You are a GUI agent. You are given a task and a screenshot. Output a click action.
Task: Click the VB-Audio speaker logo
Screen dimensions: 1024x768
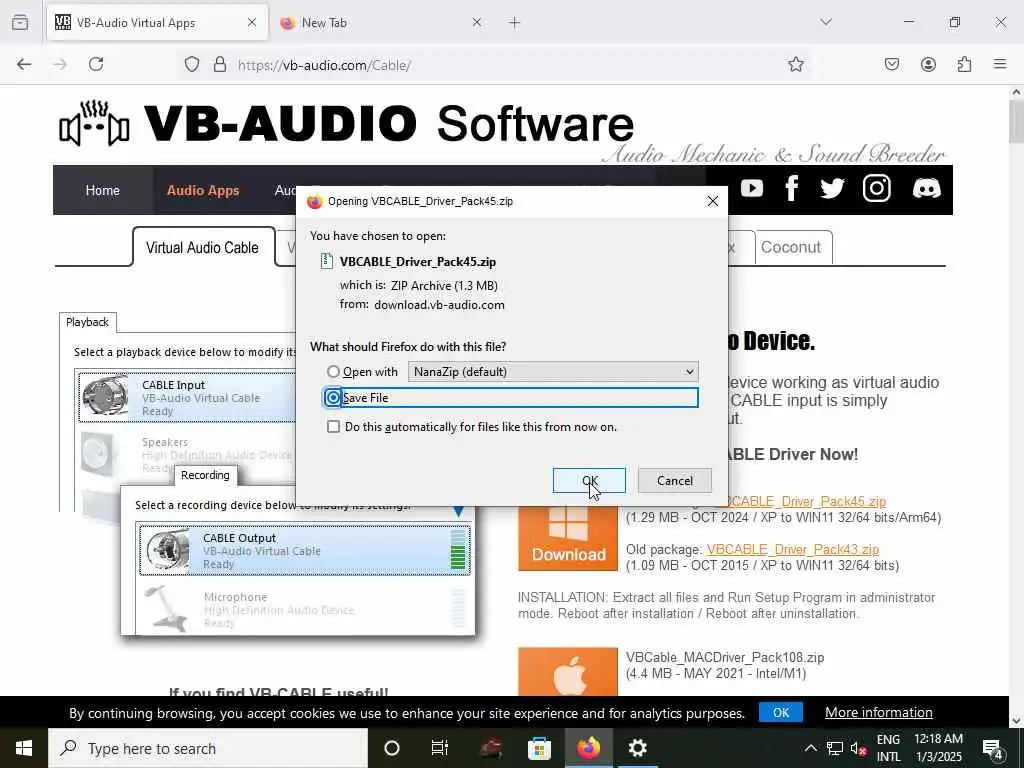click(x=94, y=124)
